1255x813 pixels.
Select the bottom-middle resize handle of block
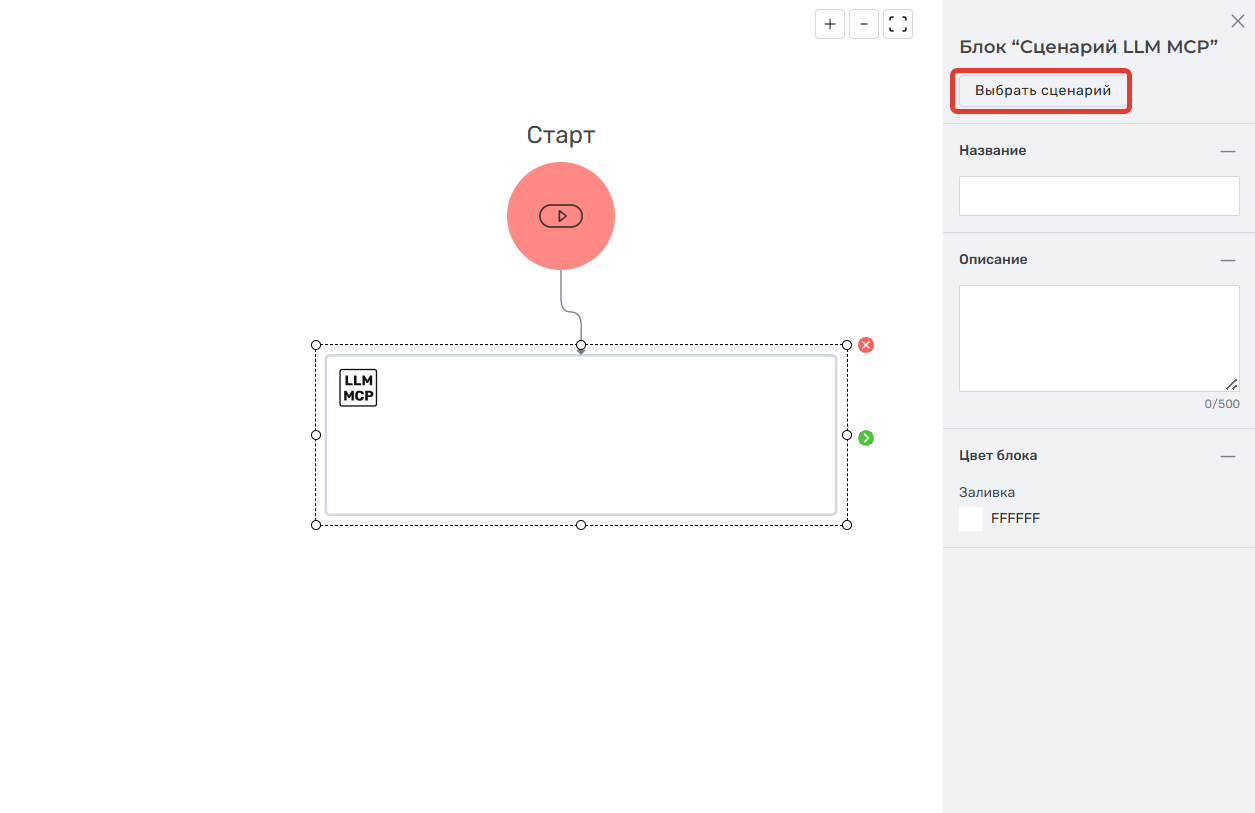pyautogui.click(x=581, y=525)
